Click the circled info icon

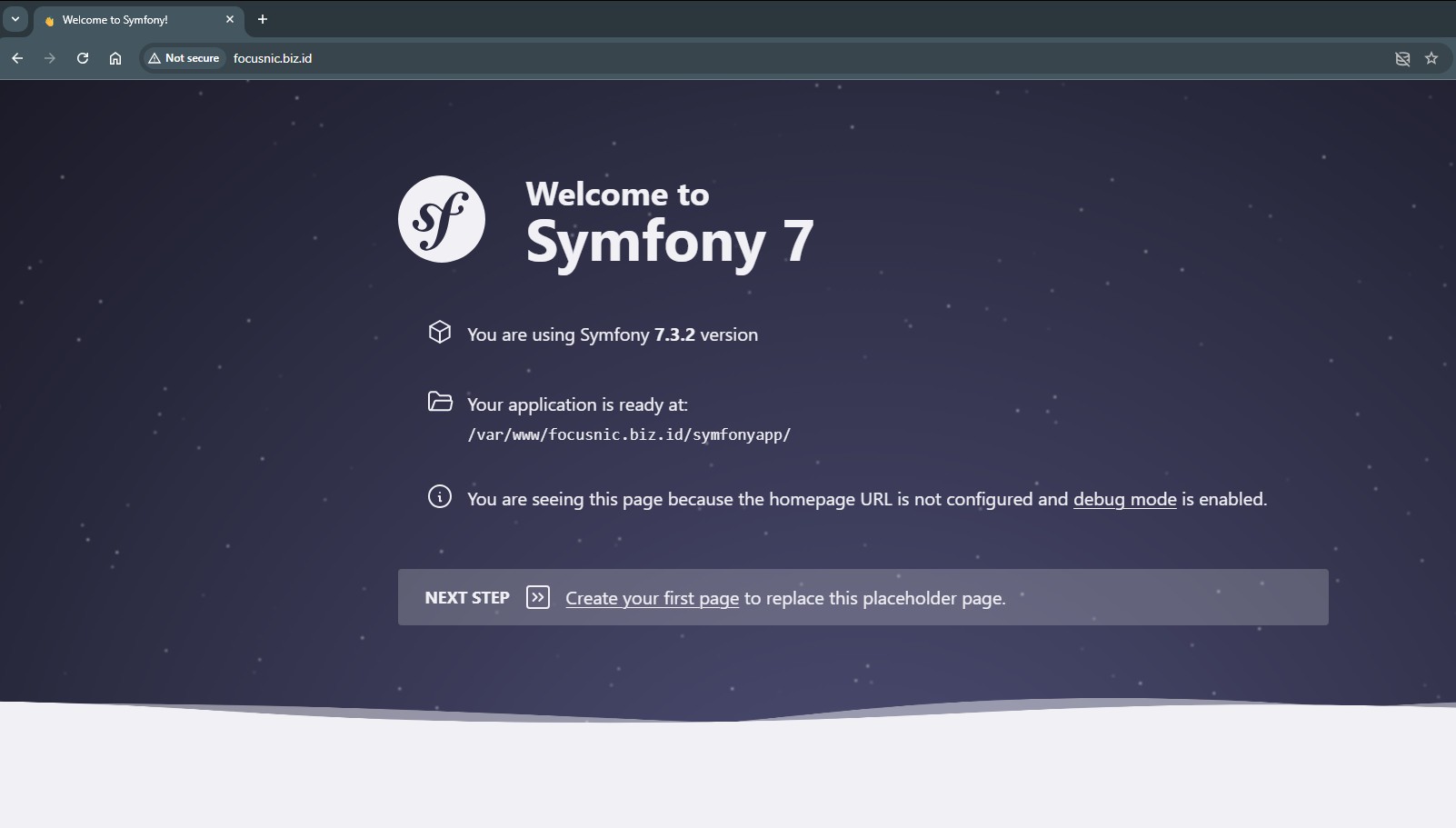click(440, 497)
